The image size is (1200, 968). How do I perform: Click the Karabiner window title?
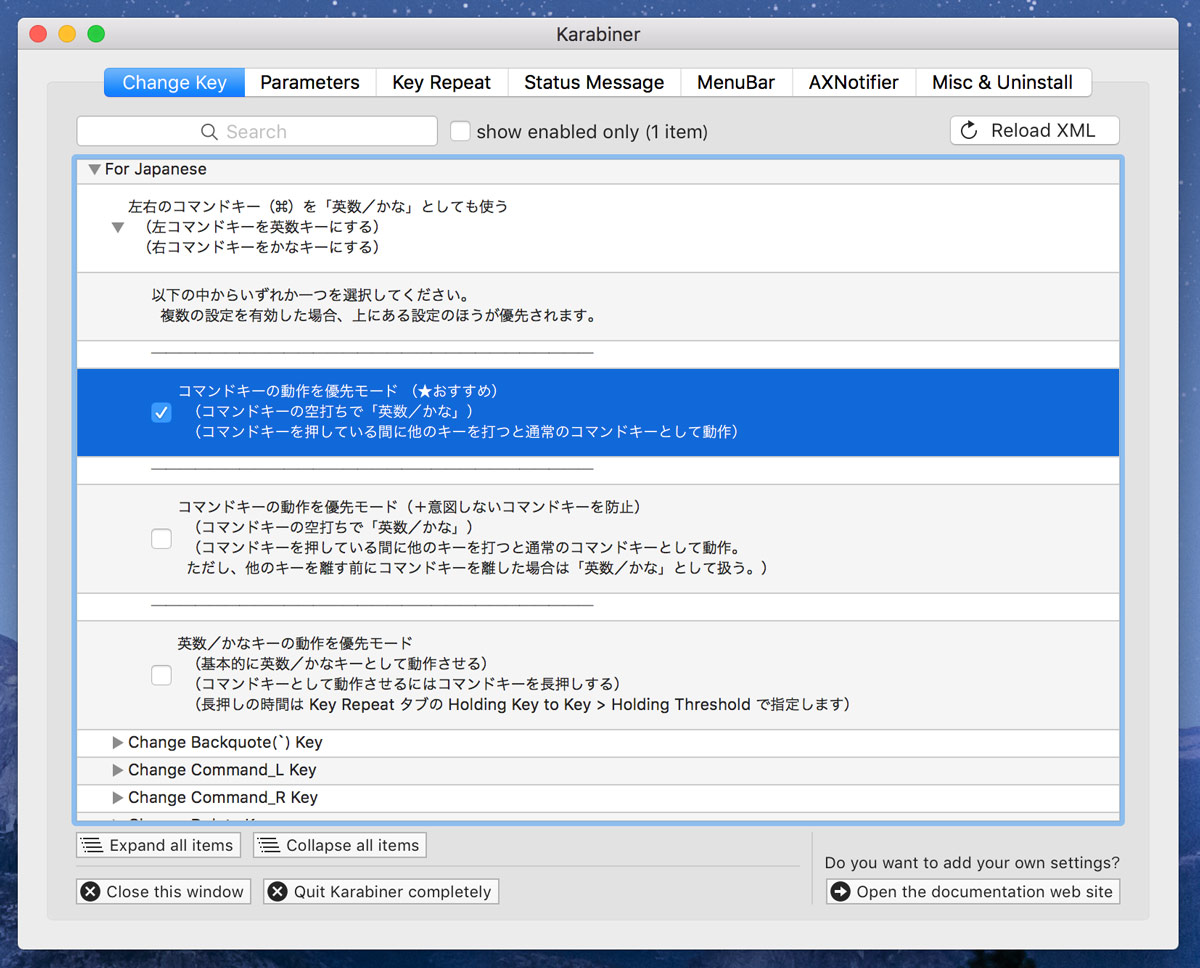(x=598, y=34)
